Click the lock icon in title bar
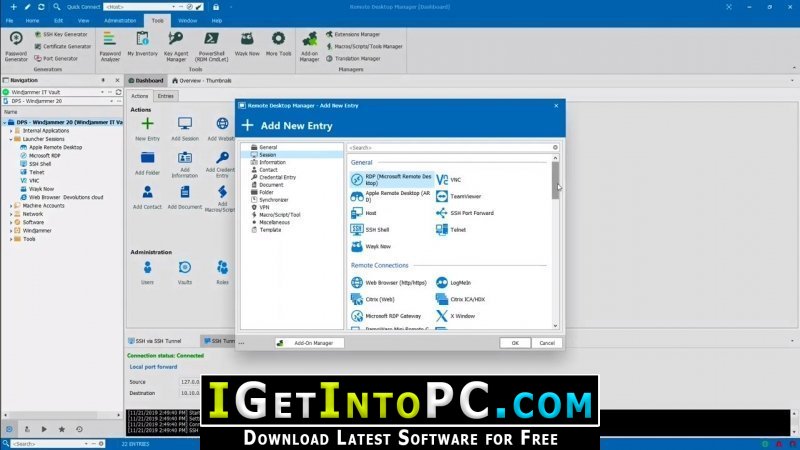The width and height of the screenshot is (800, 450). pyautogui.click(x=216, y=7)
